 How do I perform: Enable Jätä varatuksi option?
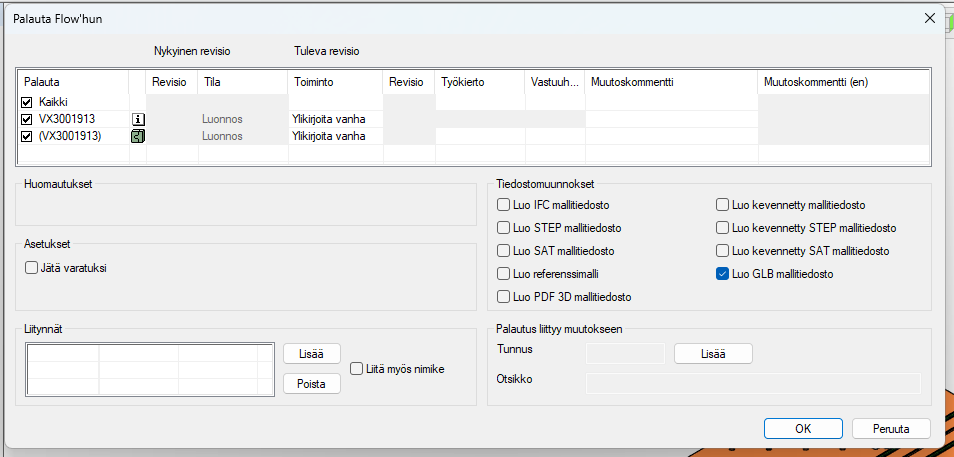click(31, 267)
